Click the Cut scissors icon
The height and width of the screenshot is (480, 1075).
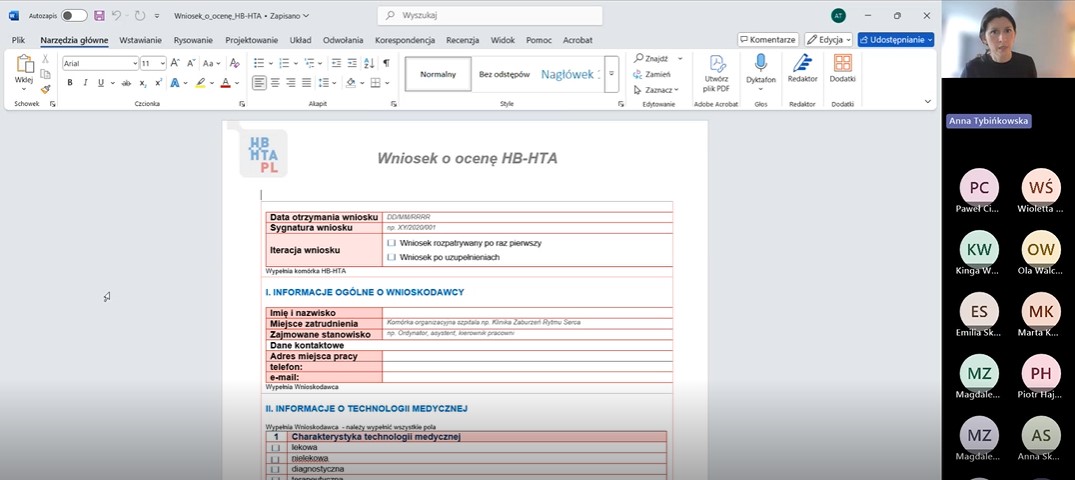click(45, 59)
